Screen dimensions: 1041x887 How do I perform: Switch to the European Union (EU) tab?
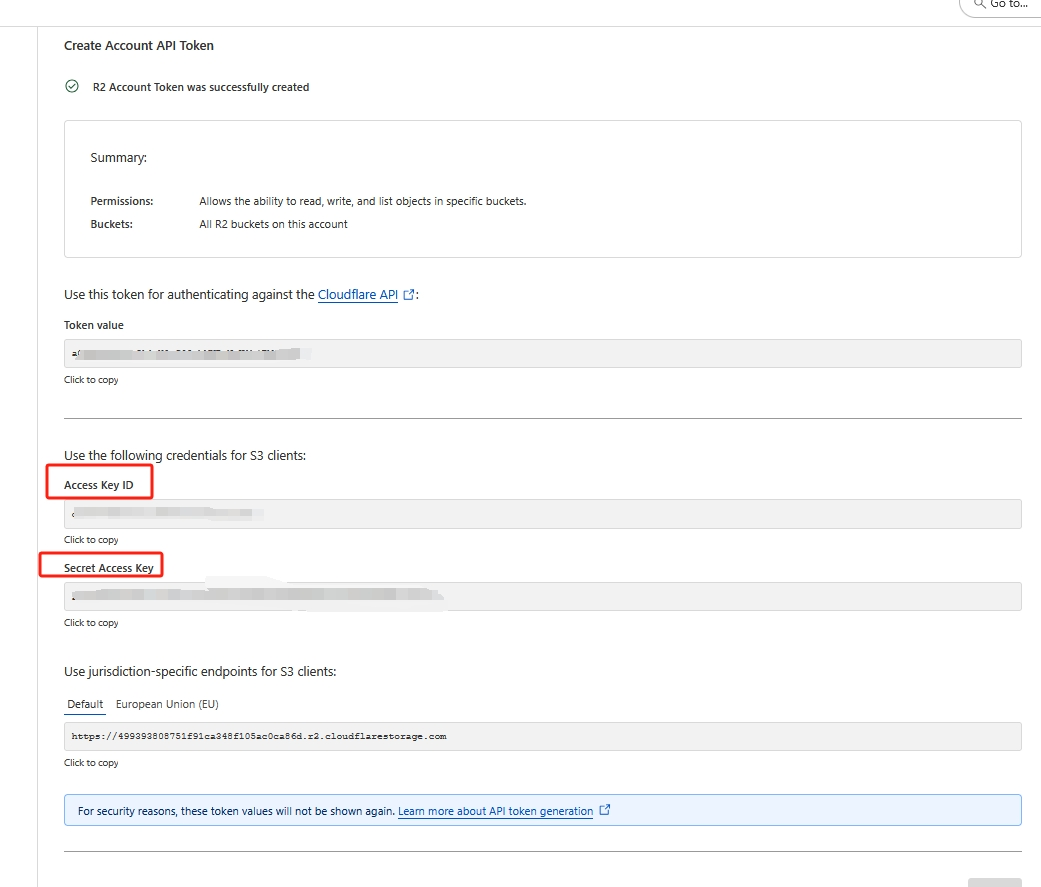[x=167, y=704]
